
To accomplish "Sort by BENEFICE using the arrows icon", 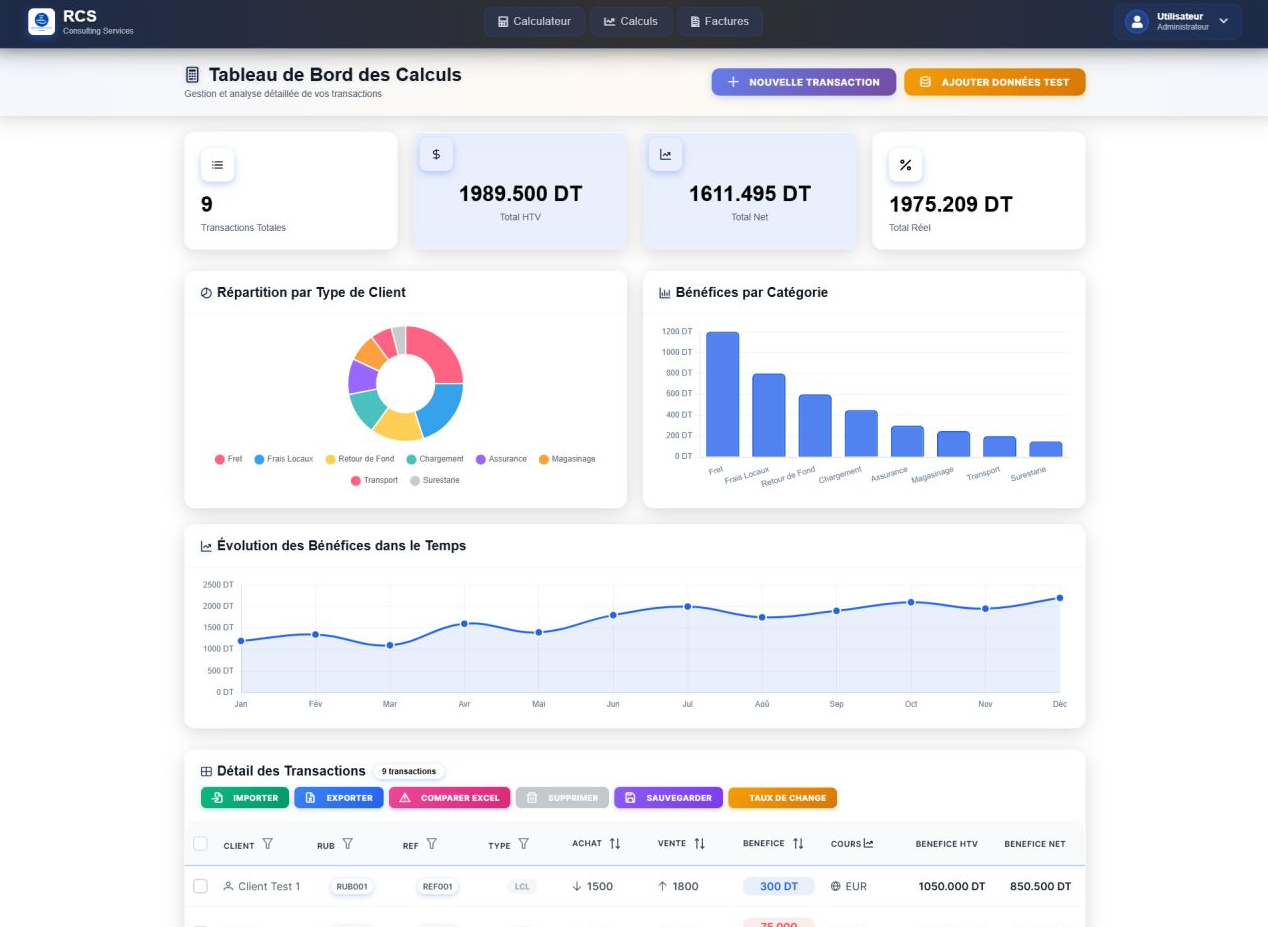I will pos(798,844).
